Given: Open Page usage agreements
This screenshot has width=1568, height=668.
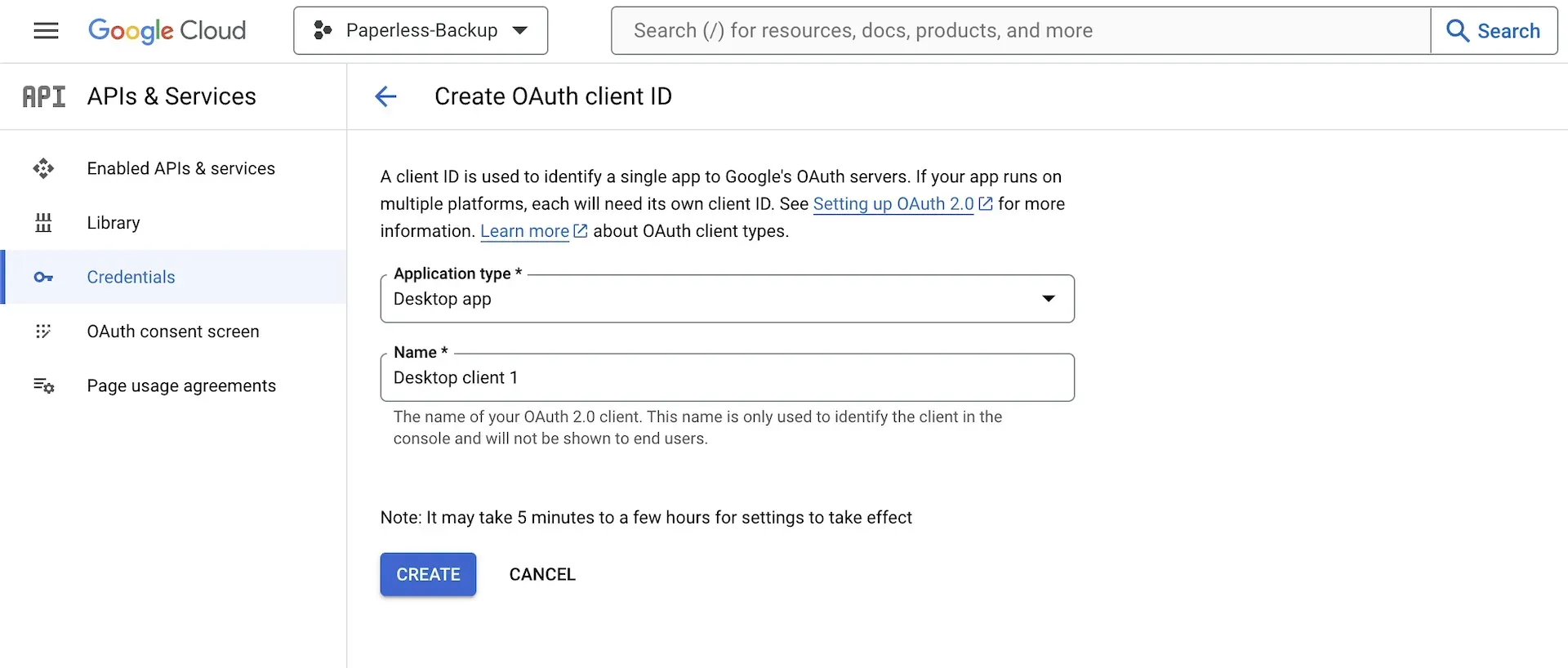Looking at the screenshot, I should (x=173, y=385).
